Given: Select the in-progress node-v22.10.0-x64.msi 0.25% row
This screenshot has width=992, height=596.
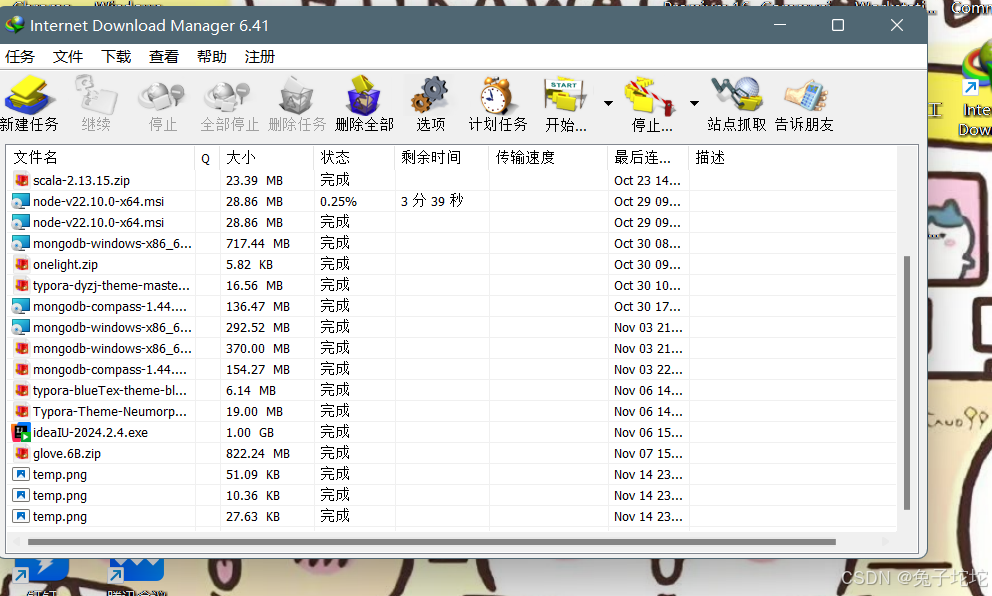Looking at the screenshot, I should (x=453, y=201).
